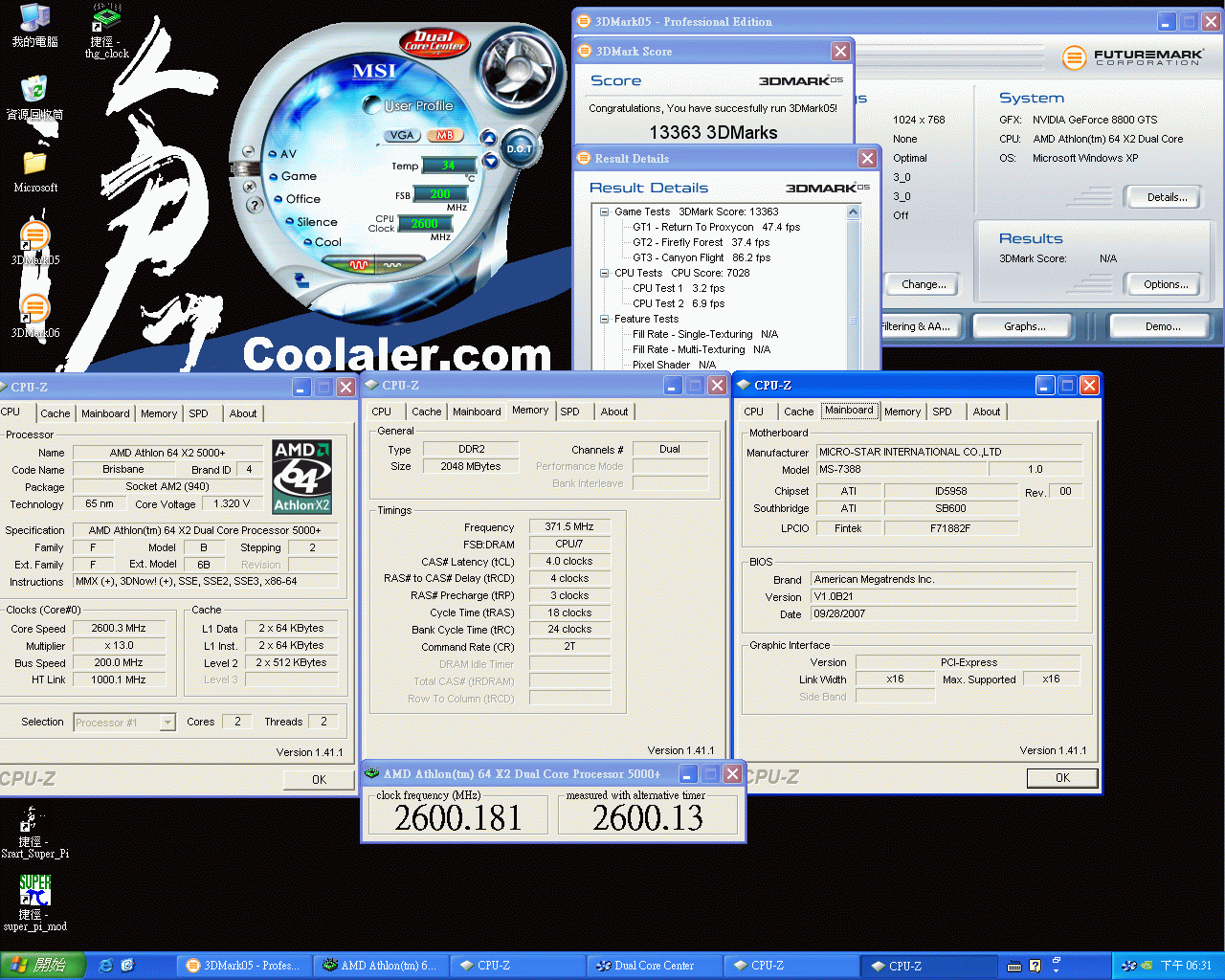Open the About tab in the middle CPU-Z window

(614, 412)
